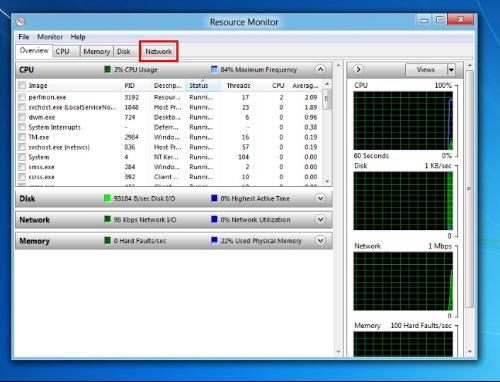This screenshot has height=382, width=500.
Task: Sort by the Image column header
Action: point(68,85)
